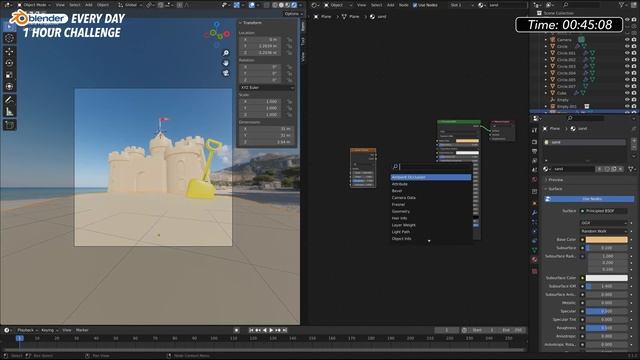Open the Object Data green triangle tab
The height and width of the screenshot is (360, 640).
pyautogui.click(x=534, y=250)
